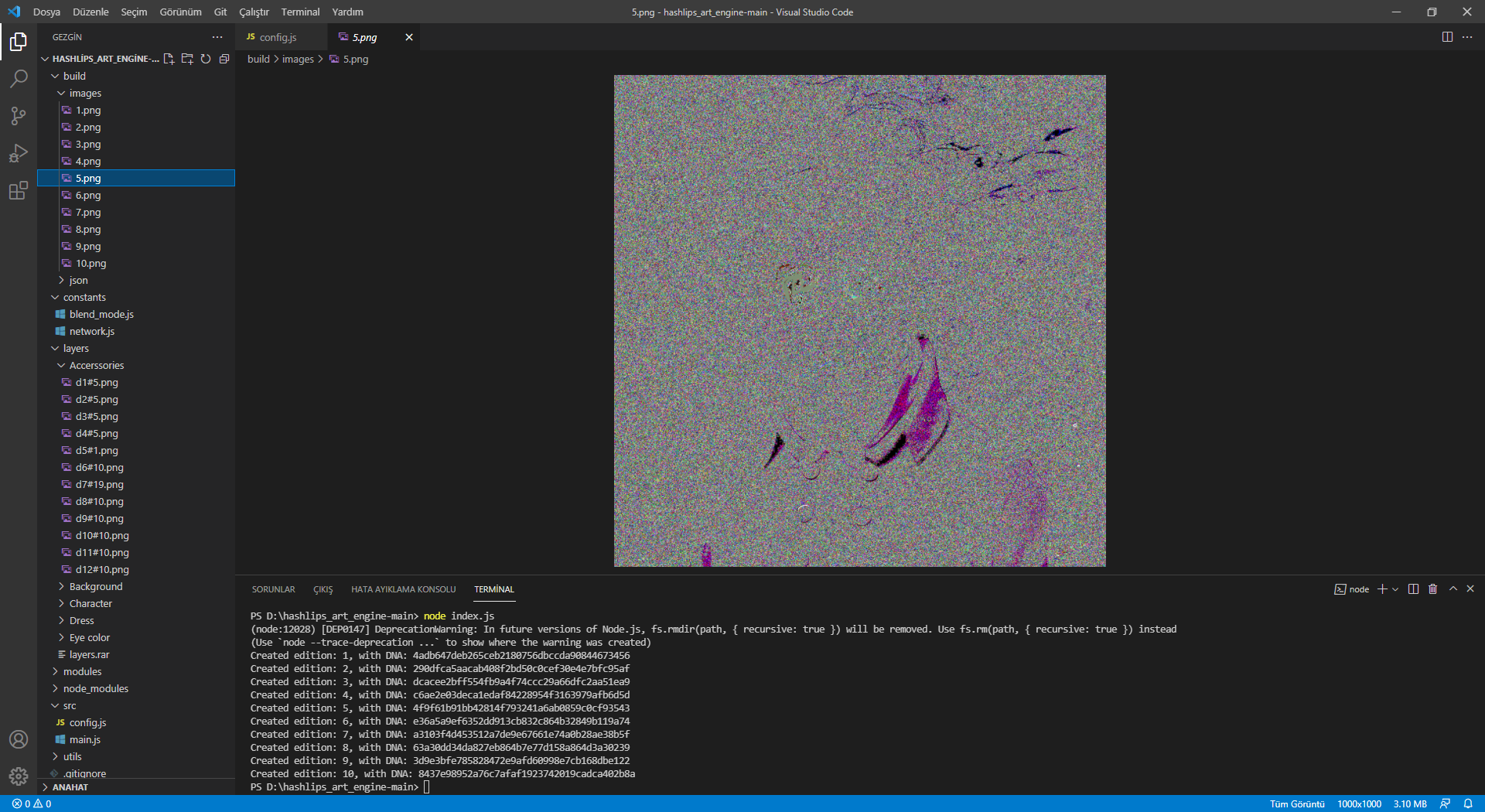Switch to the ÇIKIŞ panel tab
The height and width of the screenshot is (812, 1485).
[x=323, y=589]
